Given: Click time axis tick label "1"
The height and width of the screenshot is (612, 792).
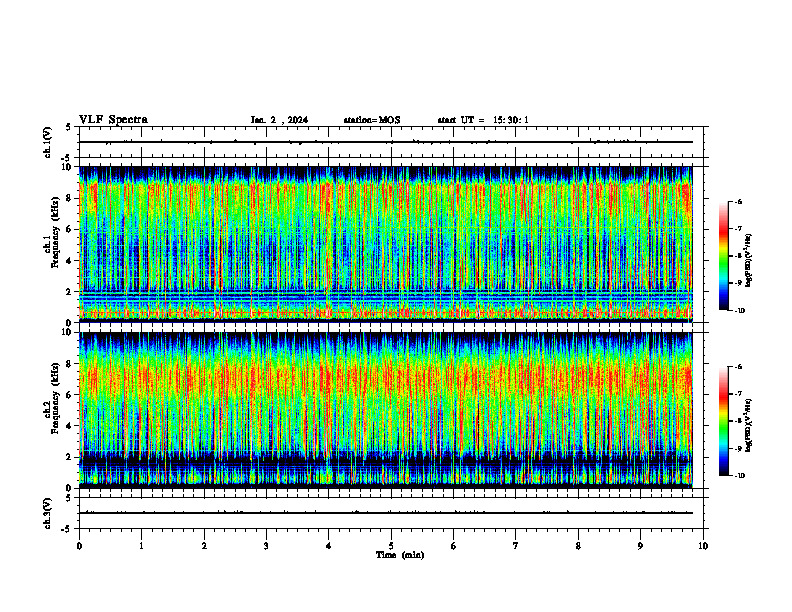Looking at the screenshot, I should 141,546.
